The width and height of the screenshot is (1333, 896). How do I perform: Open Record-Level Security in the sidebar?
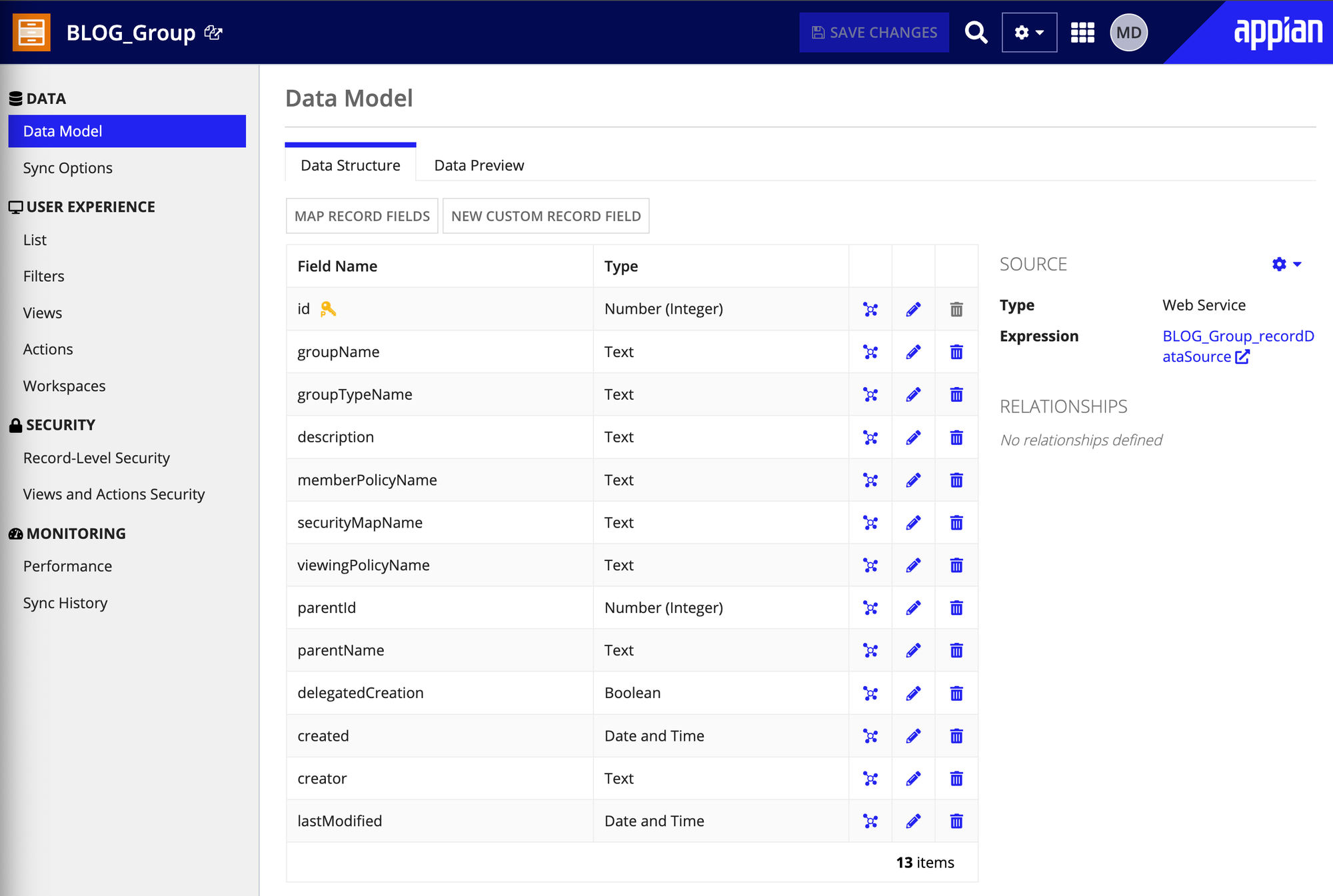pyautogui.click(x=96, y=458)
